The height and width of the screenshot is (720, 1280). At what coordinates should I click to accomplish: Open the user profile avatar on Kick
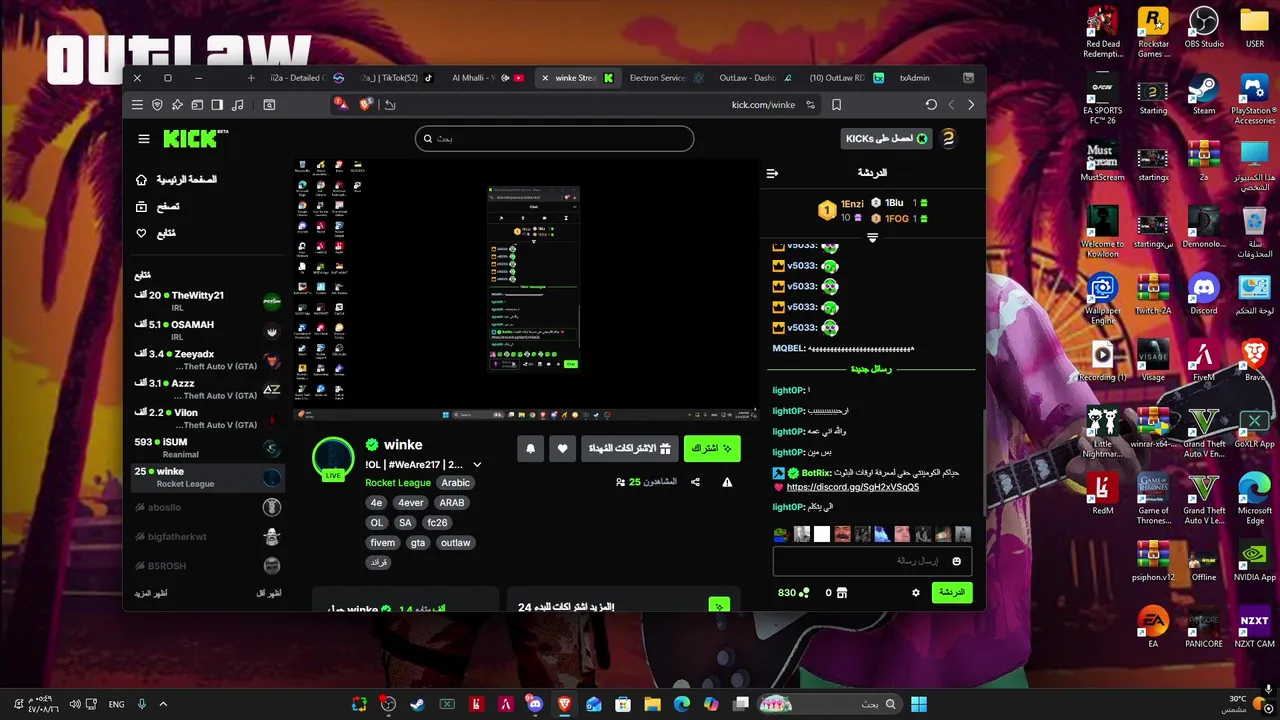[x=948, y=139]
